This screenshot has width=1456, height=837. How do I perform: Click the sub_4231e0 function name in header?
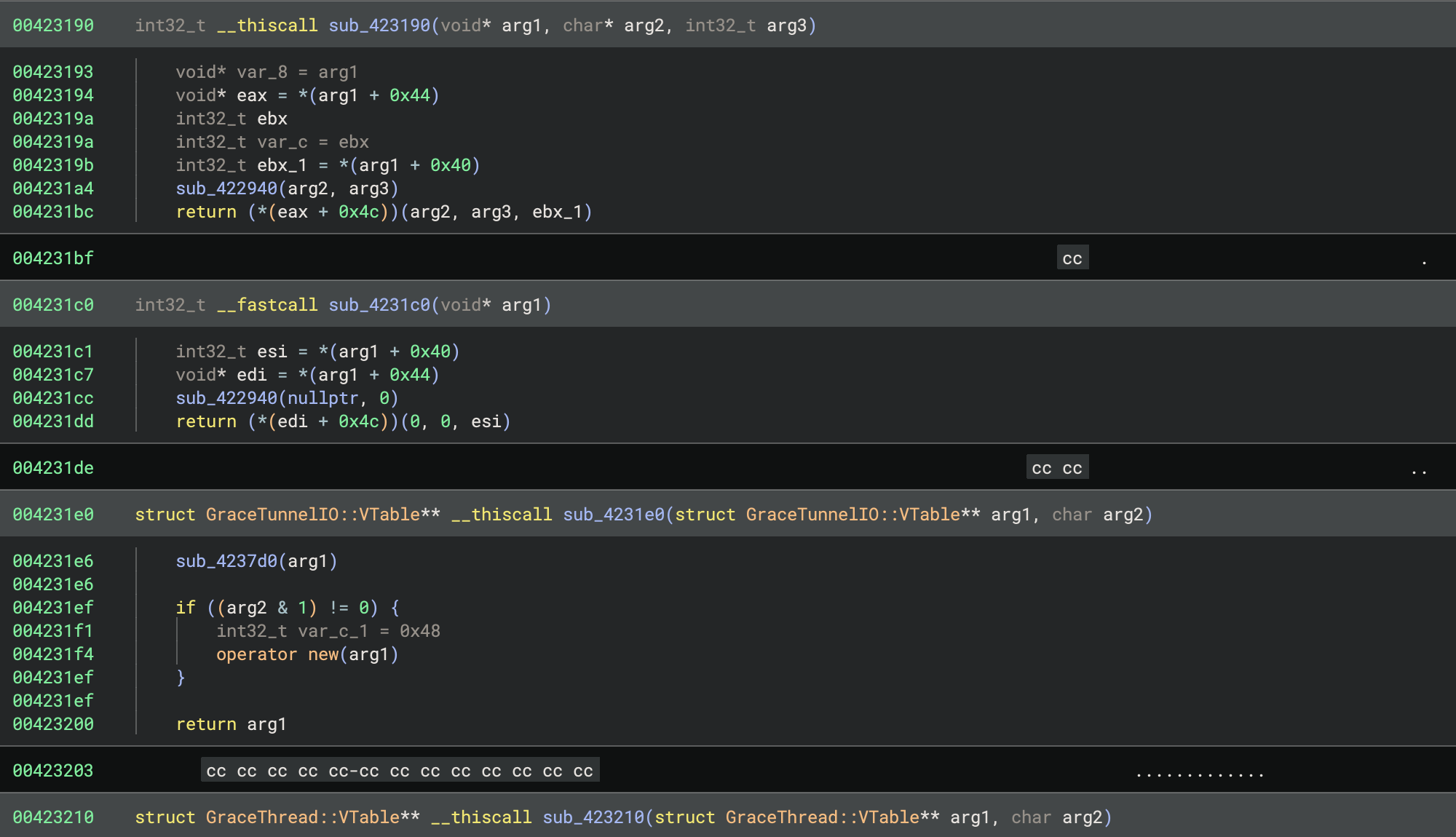click(x=614, y=515)
